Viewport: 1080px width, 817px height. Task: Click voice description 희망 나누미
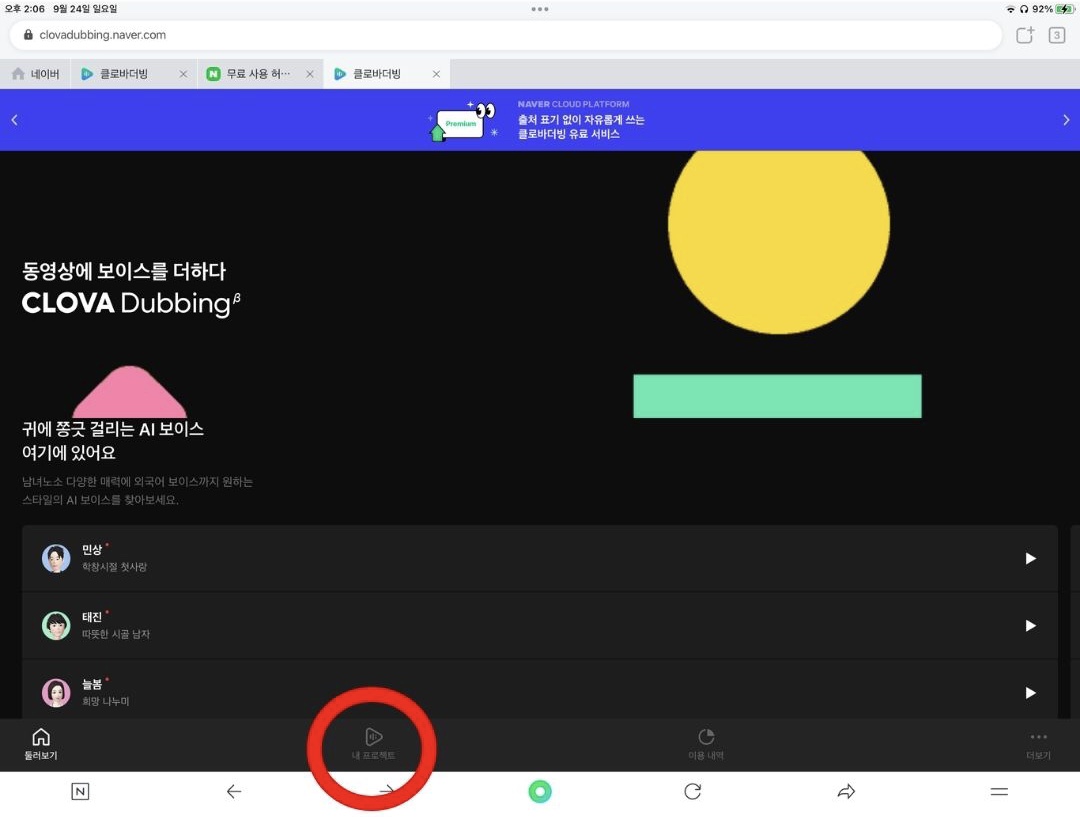[105, 701]
